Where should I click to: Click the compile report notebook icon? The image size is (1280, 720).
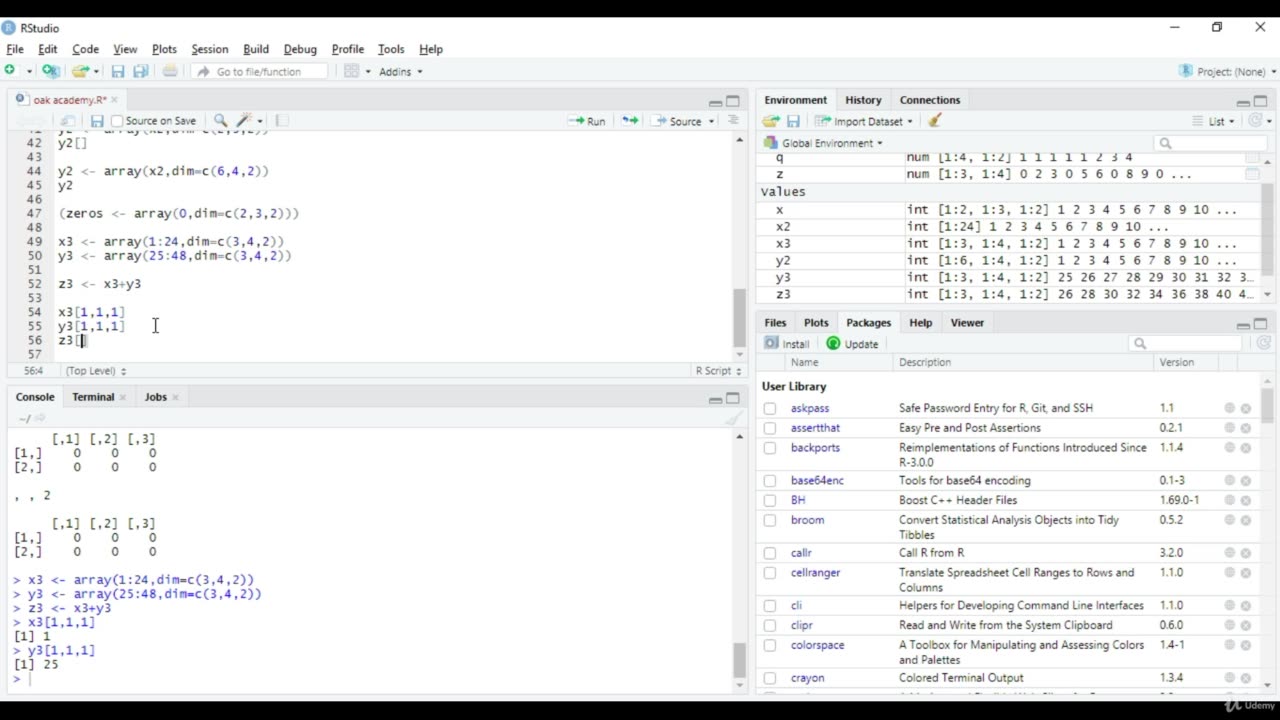click(282, 121)
